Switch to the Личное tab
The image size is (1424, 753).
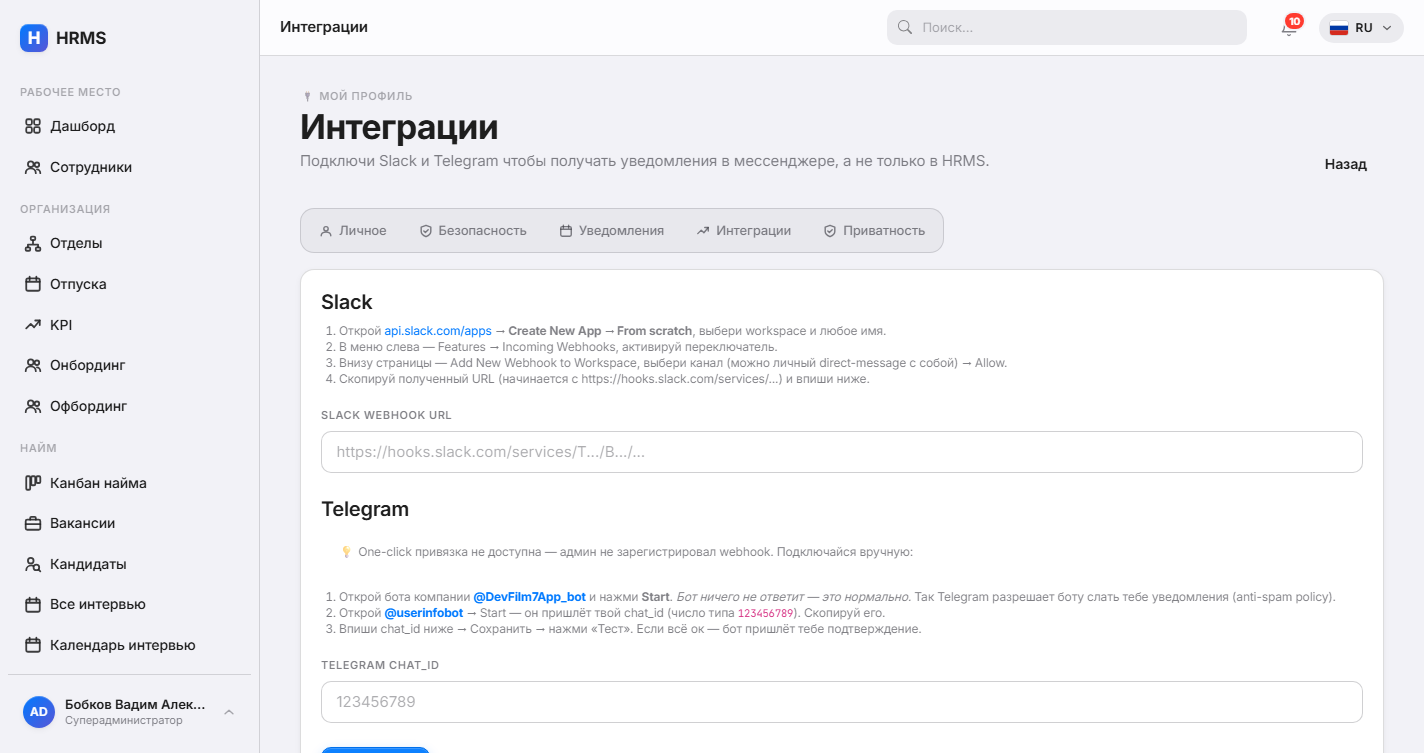tap(353, 231)
